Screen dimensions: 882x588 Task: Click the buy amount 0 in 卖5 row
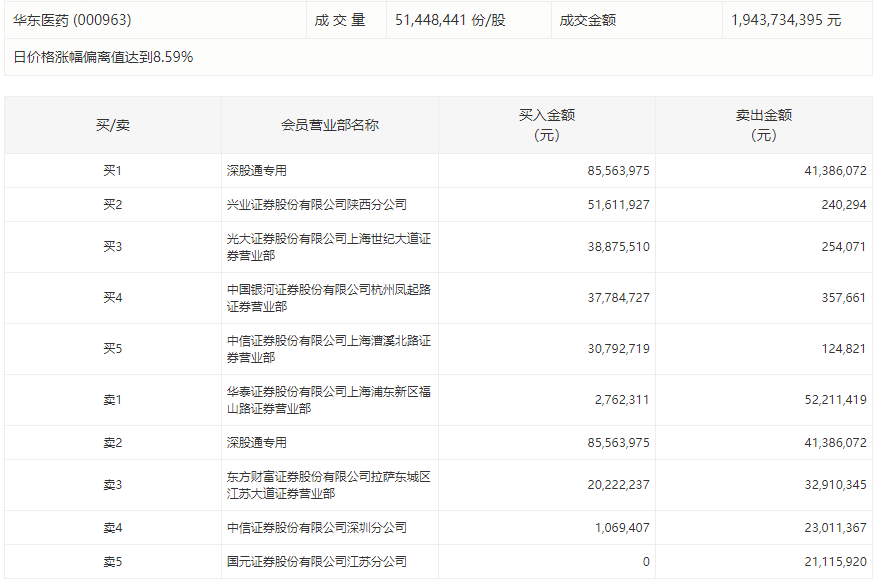646,561
